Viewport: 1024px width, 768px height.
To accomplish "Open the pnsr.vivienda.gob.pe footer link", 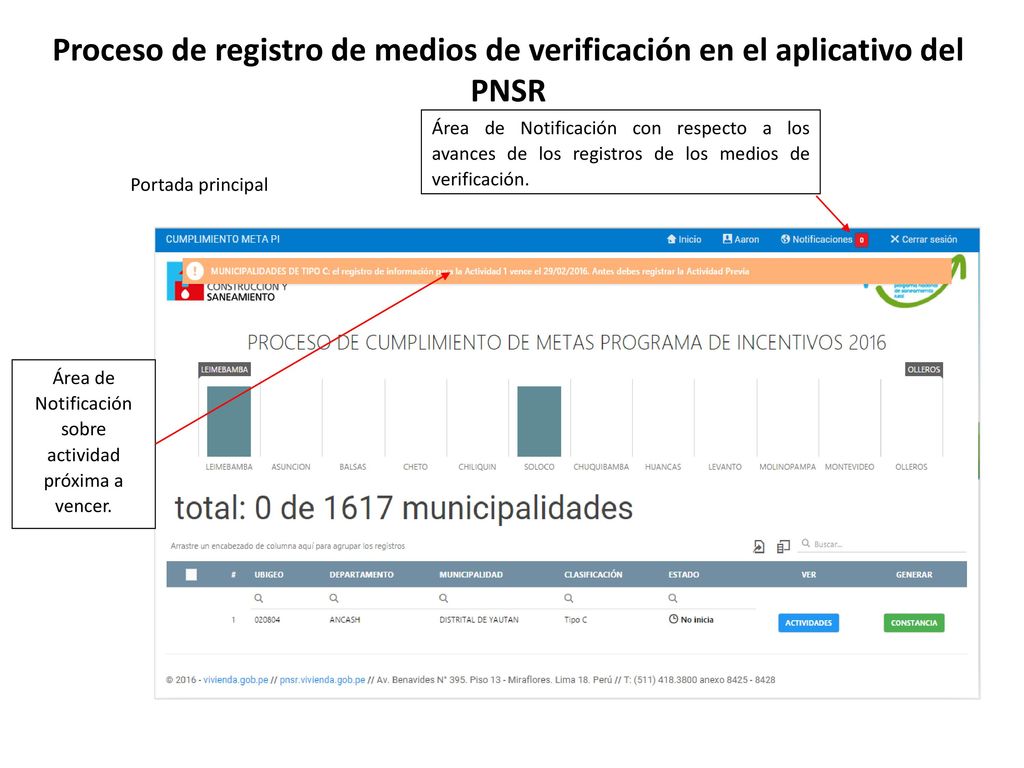I will coord(323,680).
